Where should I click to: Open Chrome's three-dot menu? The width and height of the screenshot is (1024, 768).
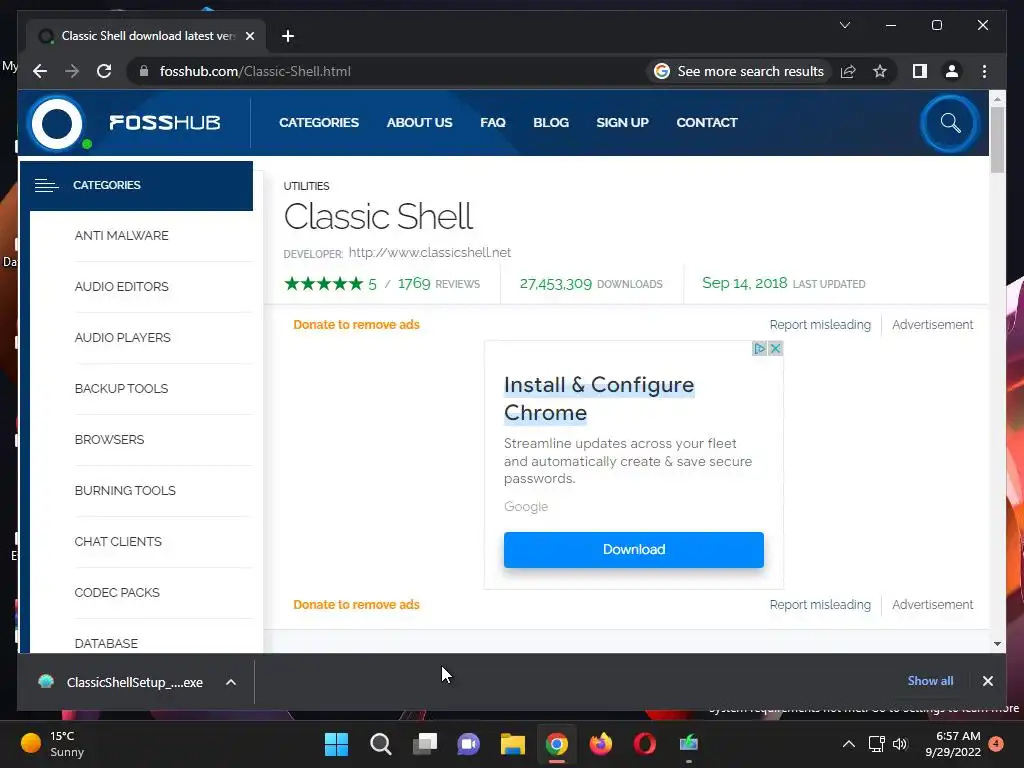tap(984, 71)
